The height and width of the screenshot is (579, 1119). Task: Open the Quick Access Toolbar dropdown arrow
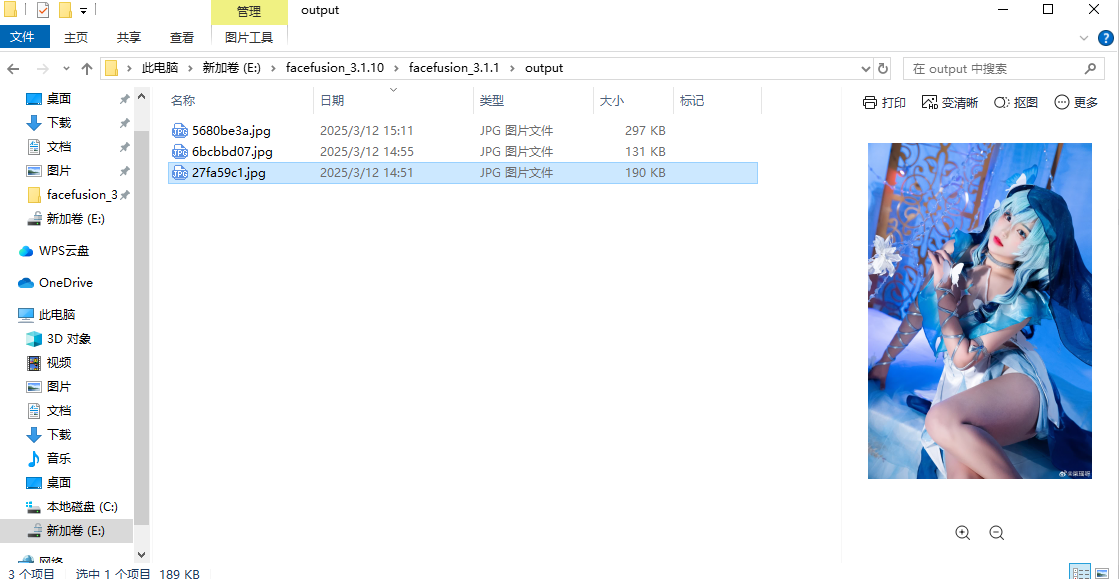coord(83,11)
